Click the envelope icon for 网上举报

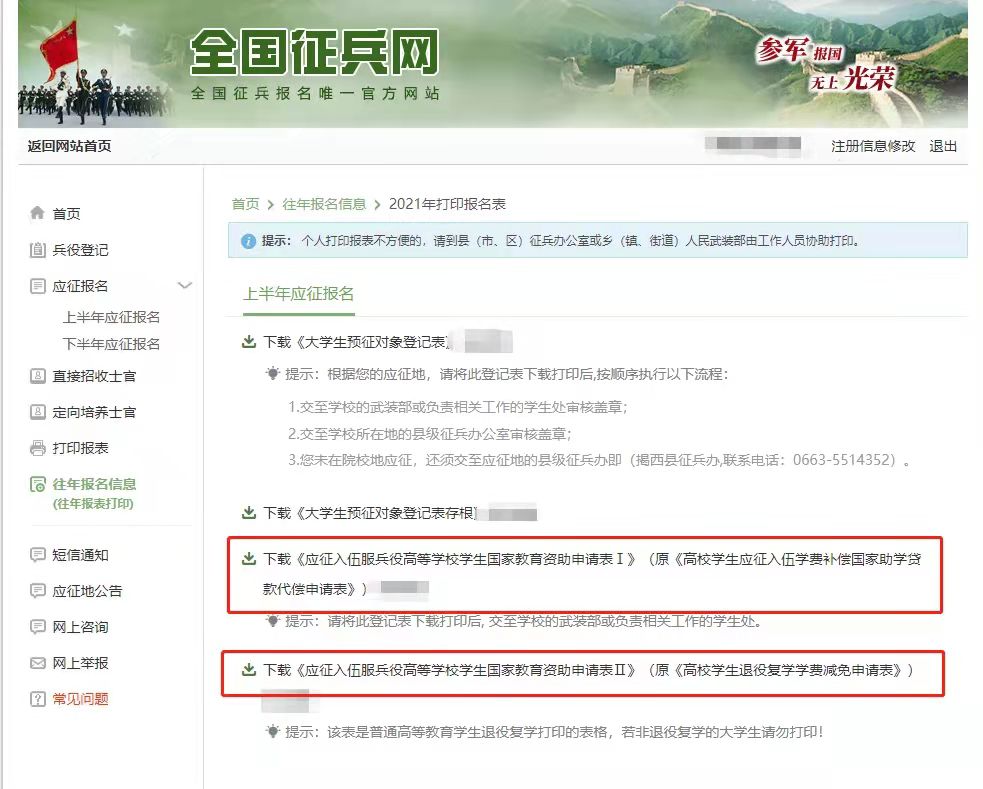tap(38, 663)
